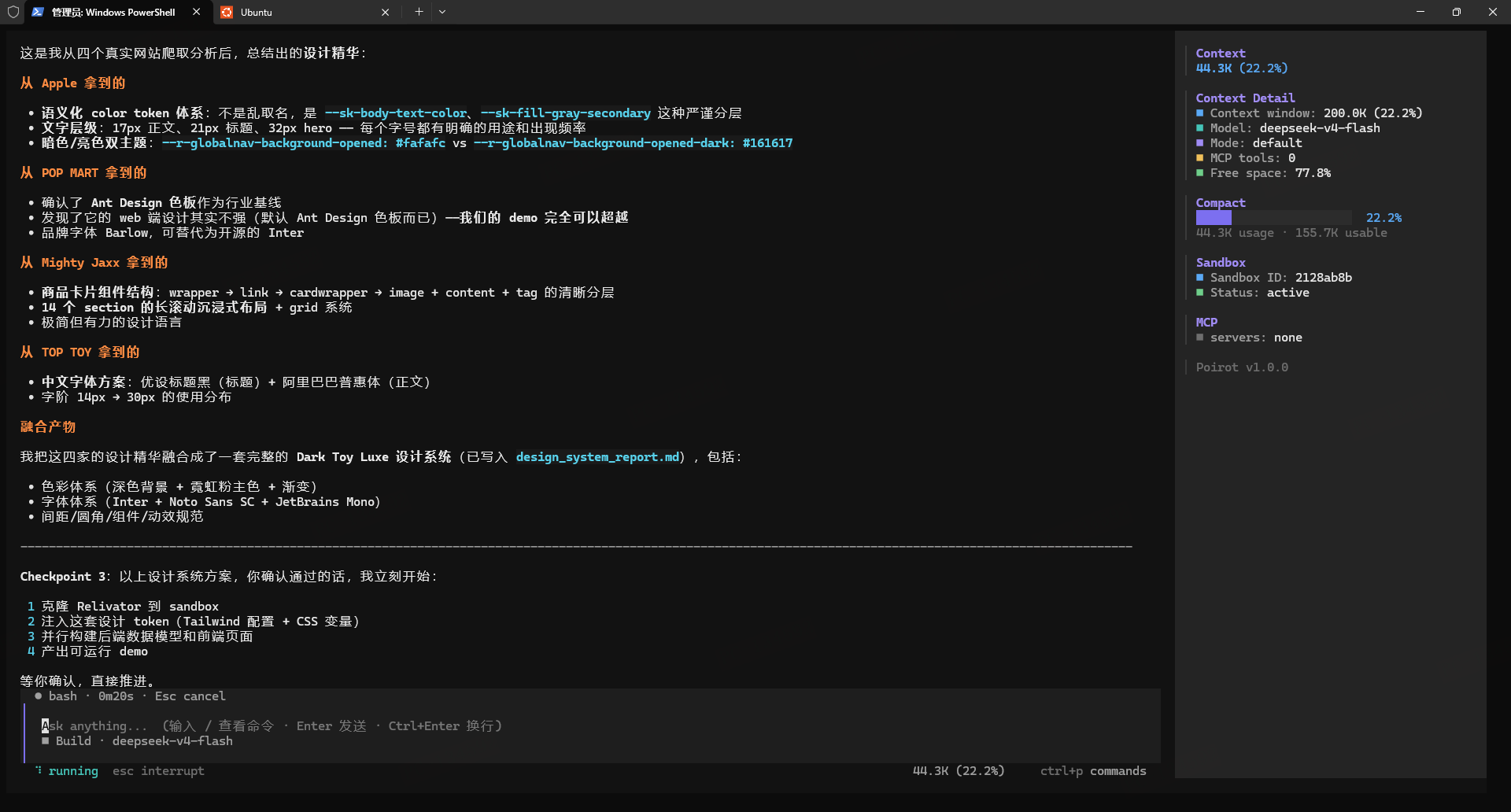Click the Context Detail heading
1511x812 pixels.
coord(1245,98)
